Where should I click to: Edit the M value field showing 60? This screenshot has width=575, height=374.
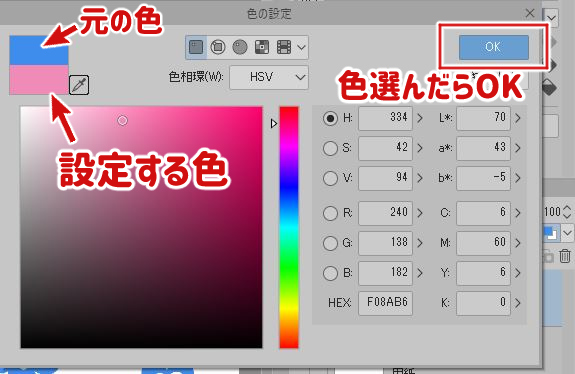[483, 243]
